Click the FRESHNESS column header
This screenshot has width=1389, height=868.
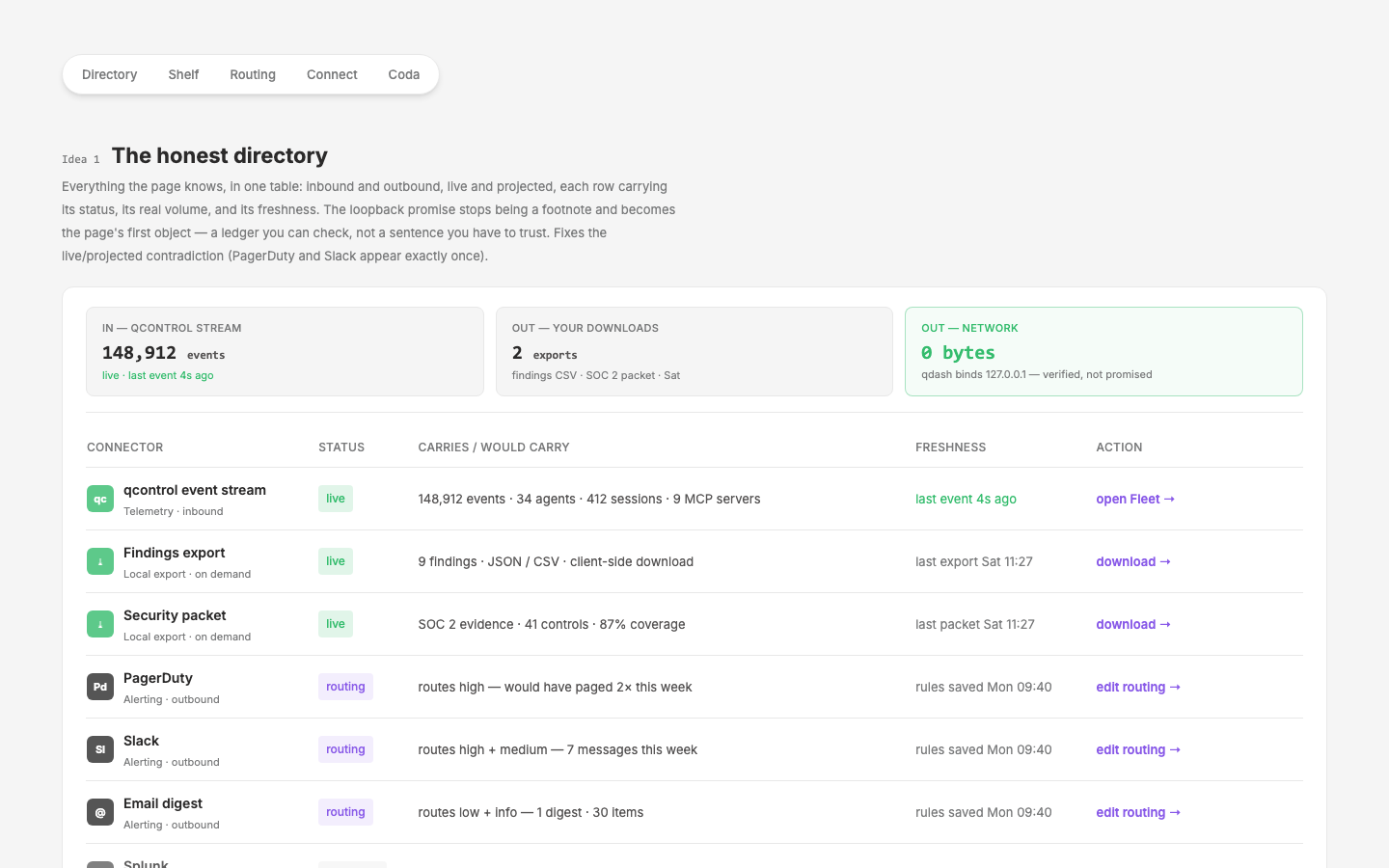(x=951, y=448)
